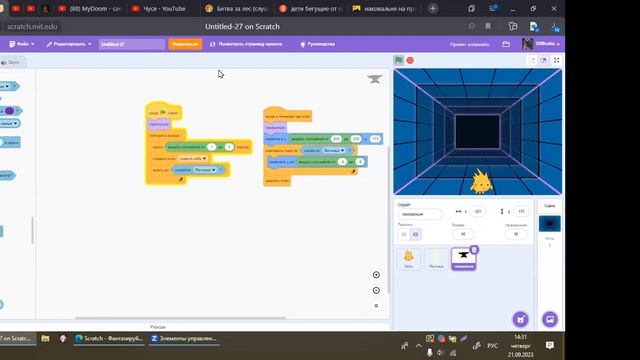The image size is (640, 360).
Task: Switch to small stage layout
Action: pos(532,60)
